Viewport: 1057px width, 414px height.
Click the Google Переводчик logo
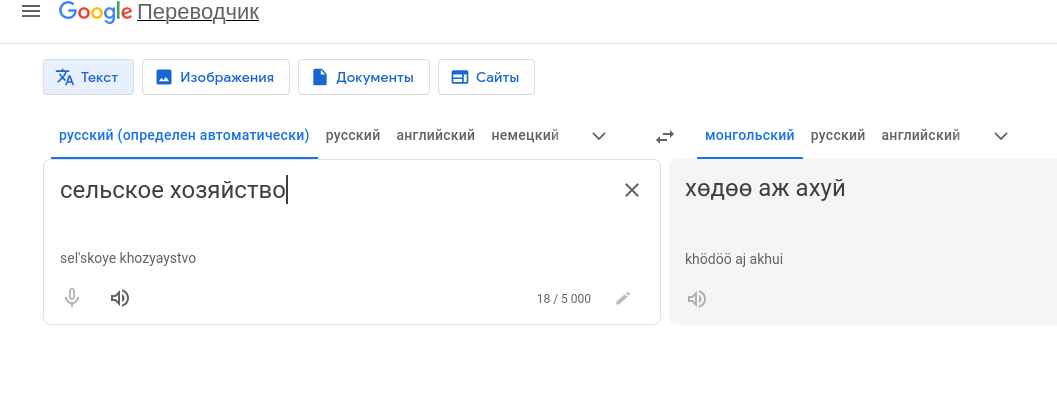click(159, 13)
